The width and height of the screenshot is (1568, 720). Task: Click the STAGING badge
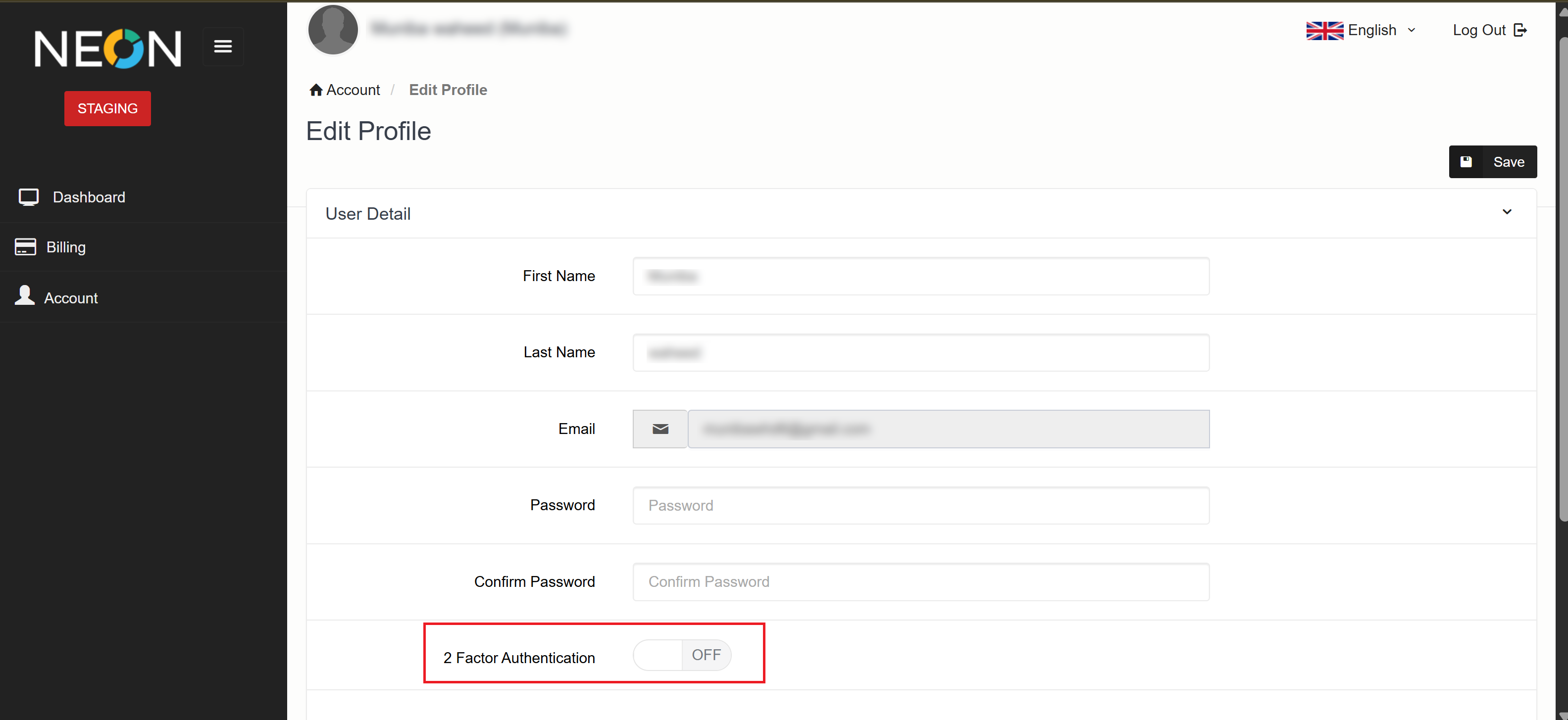pyautogui.click(x=108, y=108)
